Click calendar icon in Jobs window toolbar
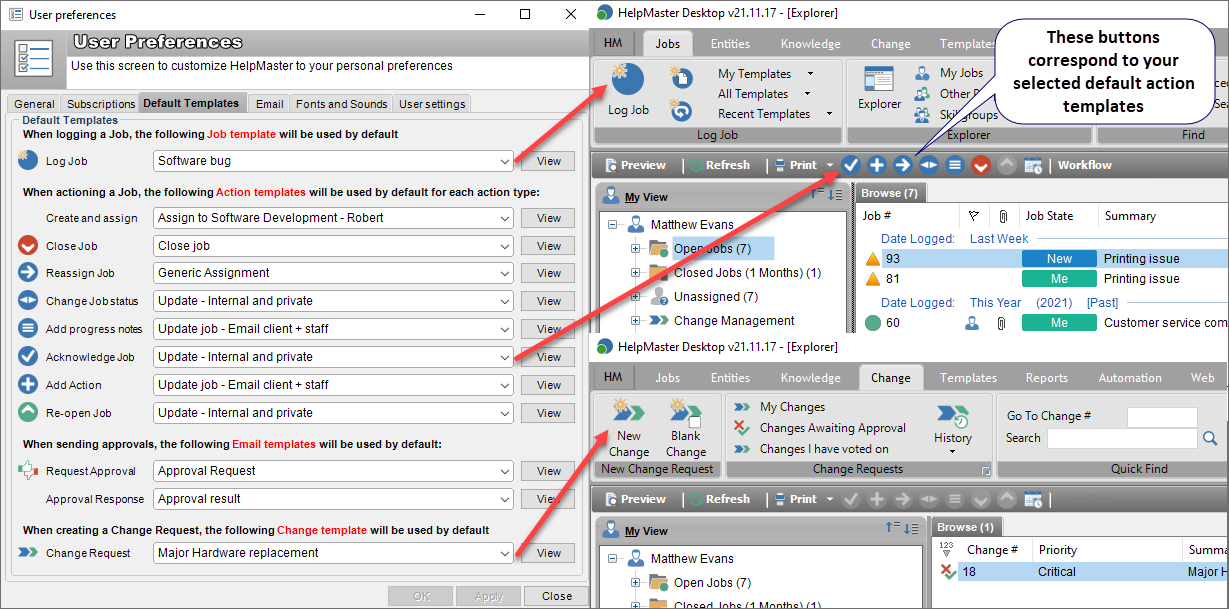 pos(1033,165)
